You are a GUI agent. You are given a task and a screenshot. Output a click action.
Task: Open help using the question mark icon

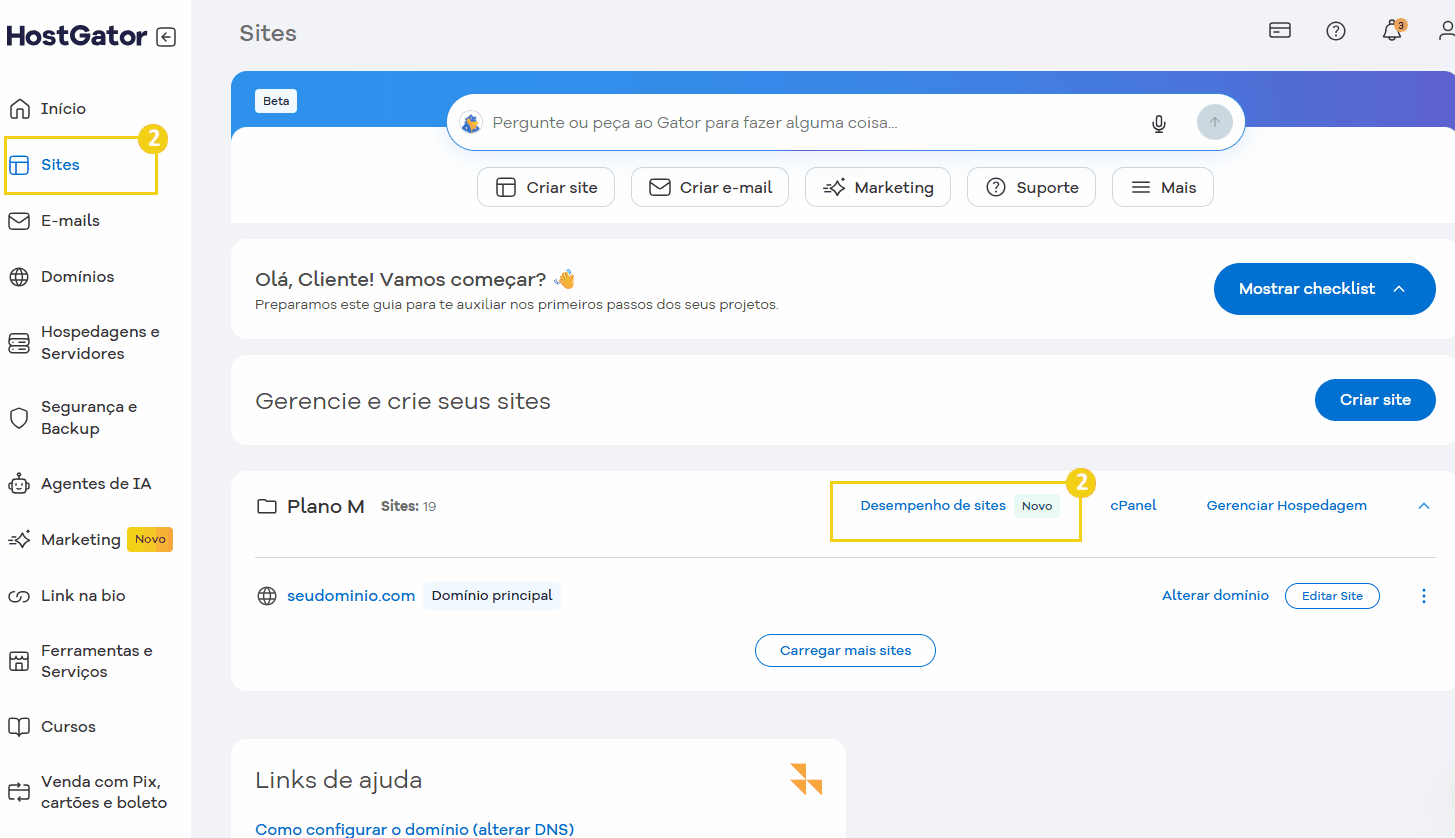pyautogui.click(x=1336, y=31)
